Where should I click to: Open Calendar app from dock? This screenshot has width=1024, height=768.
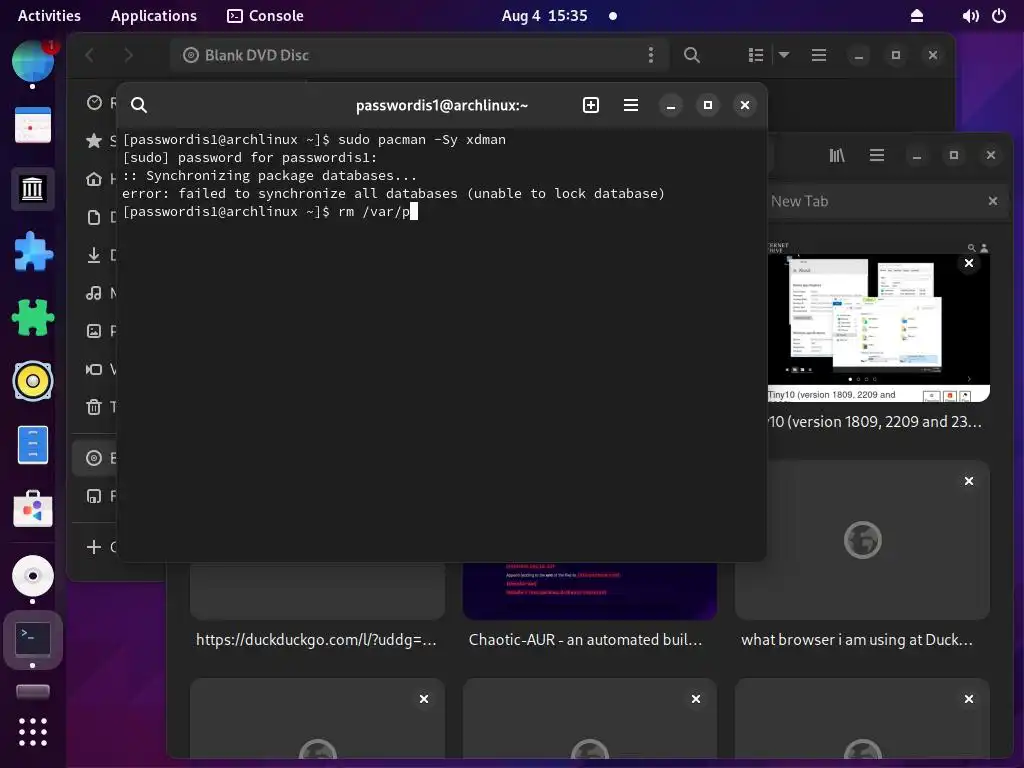[x=33, y=125]
